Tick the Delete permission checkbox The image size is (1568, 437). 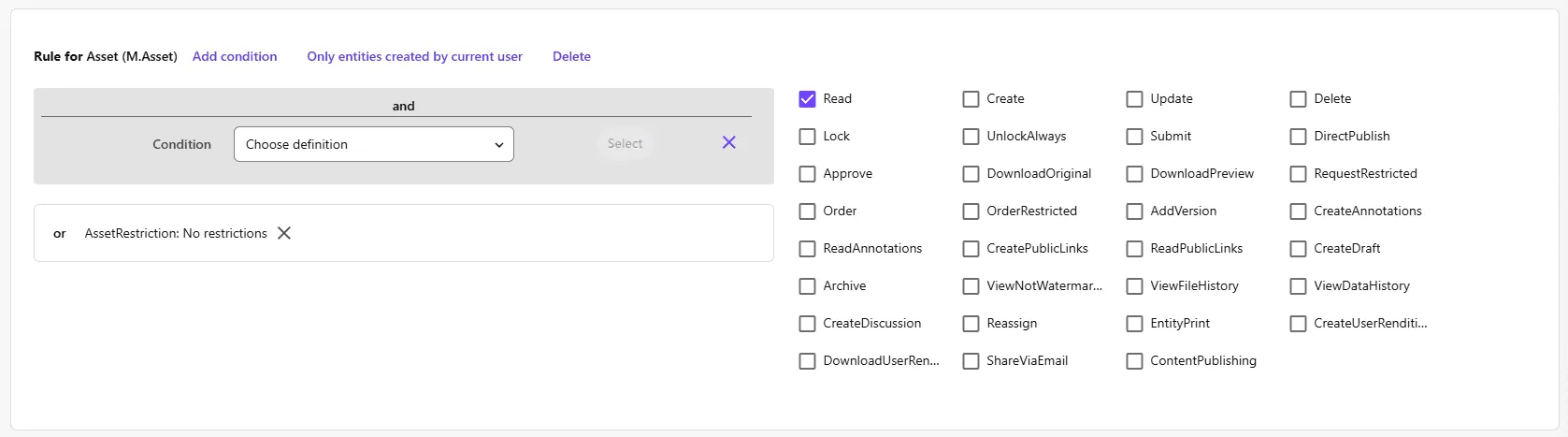[1299, 99]
